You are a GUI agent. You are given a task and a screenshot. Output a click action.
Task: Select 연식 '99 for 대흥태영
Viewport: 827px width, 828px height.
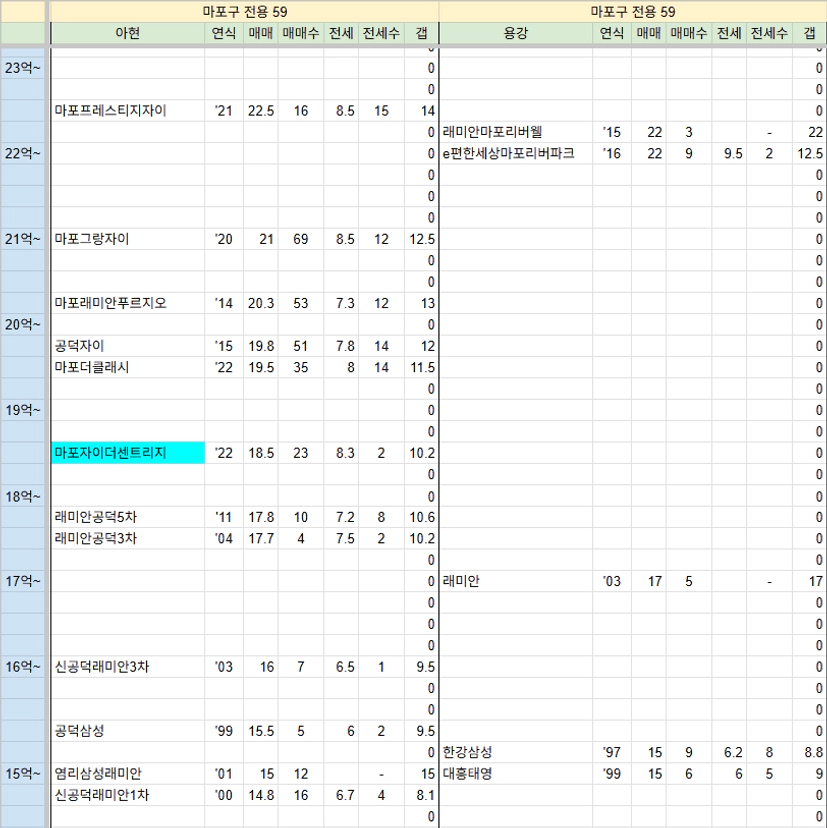tap(612, 774)
